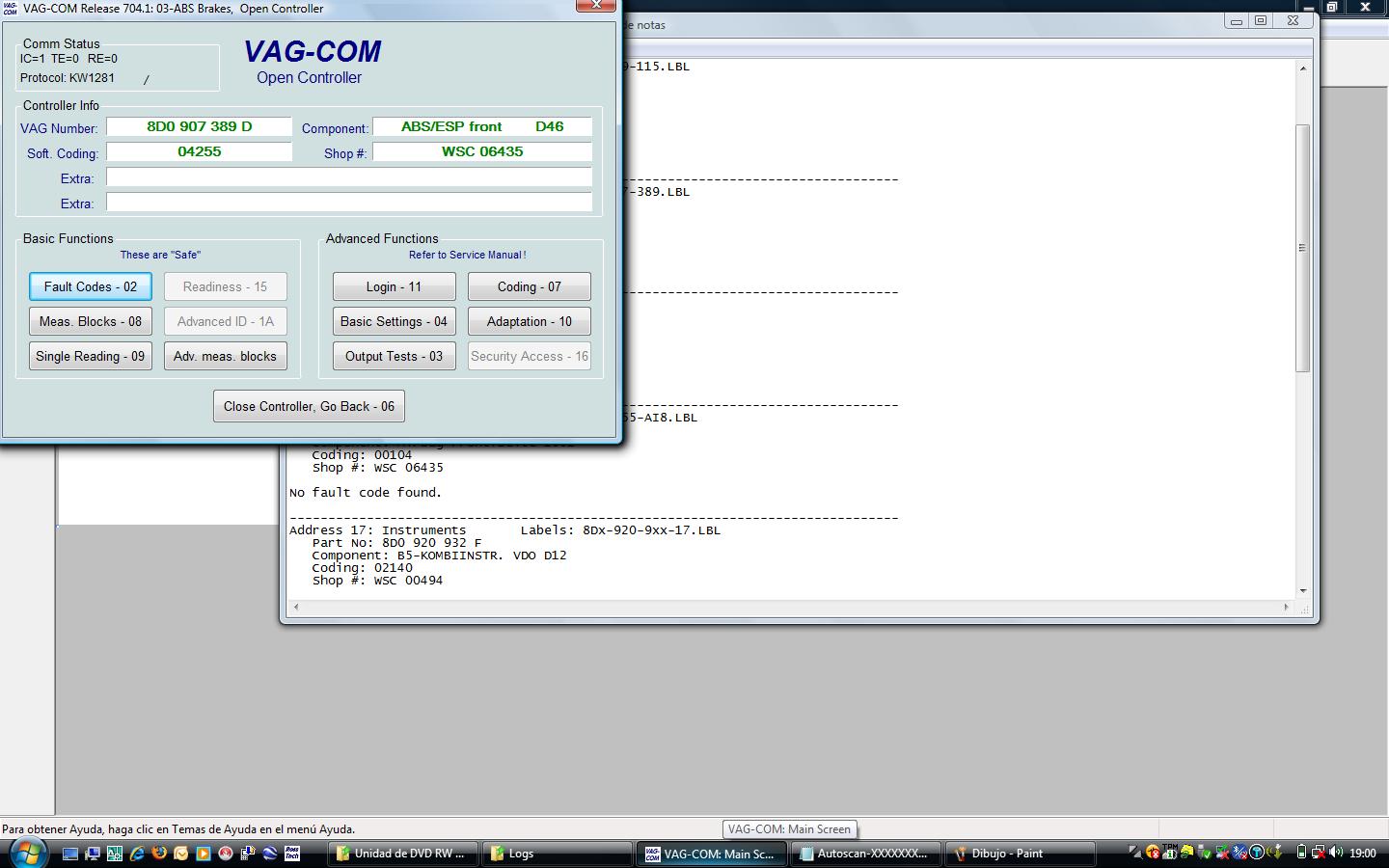Click Notepad vertical scrollbar thumb
This screenshot has width=1389, height=868.
[1302, 248]
